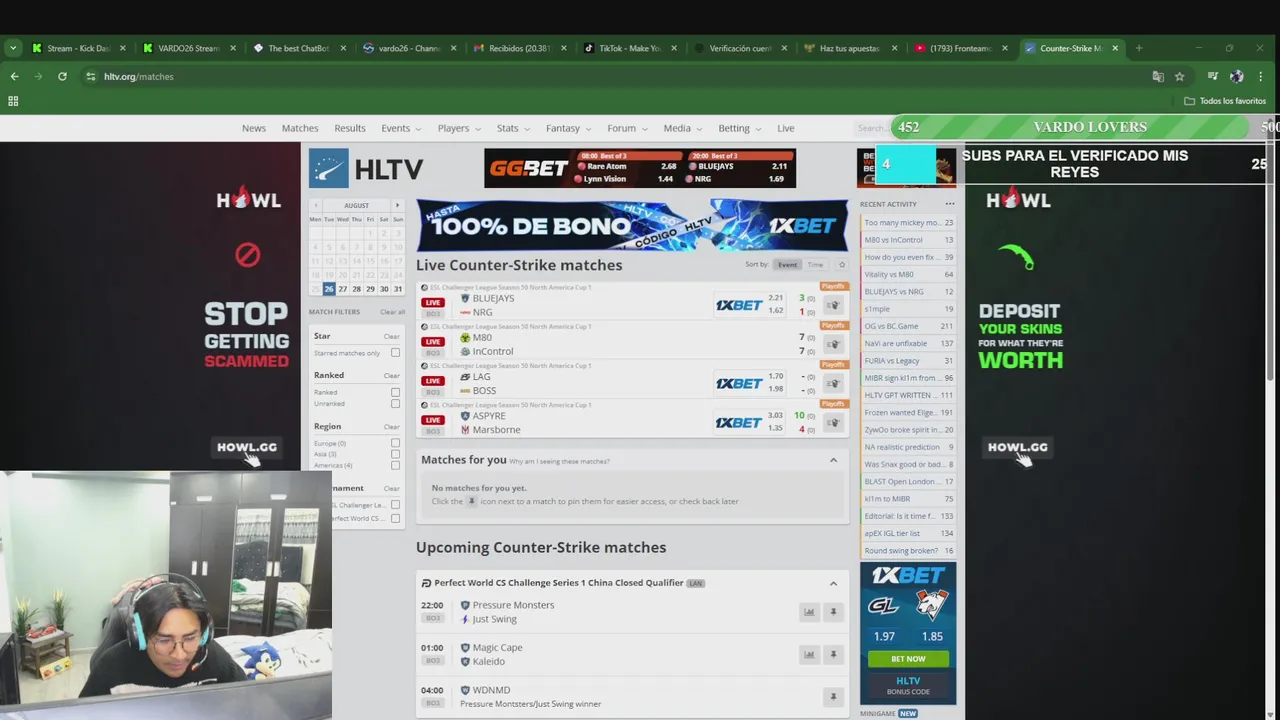Switch to the VARDO26 Stream tab
This screenshot has height=720, width=1280.
pyautogui.click(x=189, y=48)
